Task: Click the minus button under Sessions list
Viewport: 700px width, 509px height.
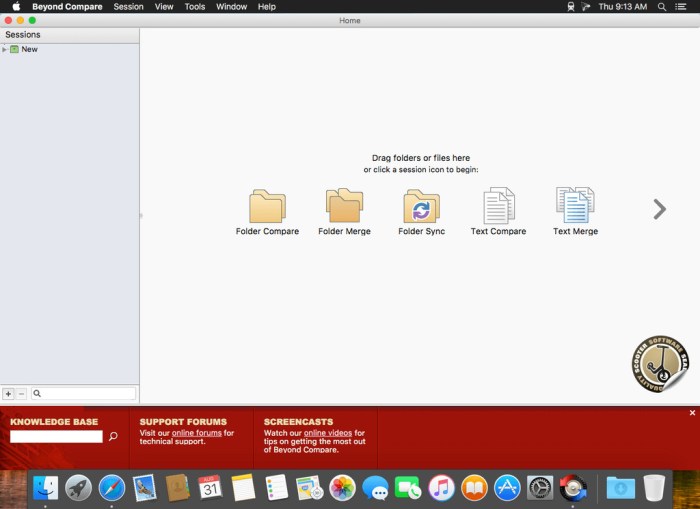Action: (21, 394)
